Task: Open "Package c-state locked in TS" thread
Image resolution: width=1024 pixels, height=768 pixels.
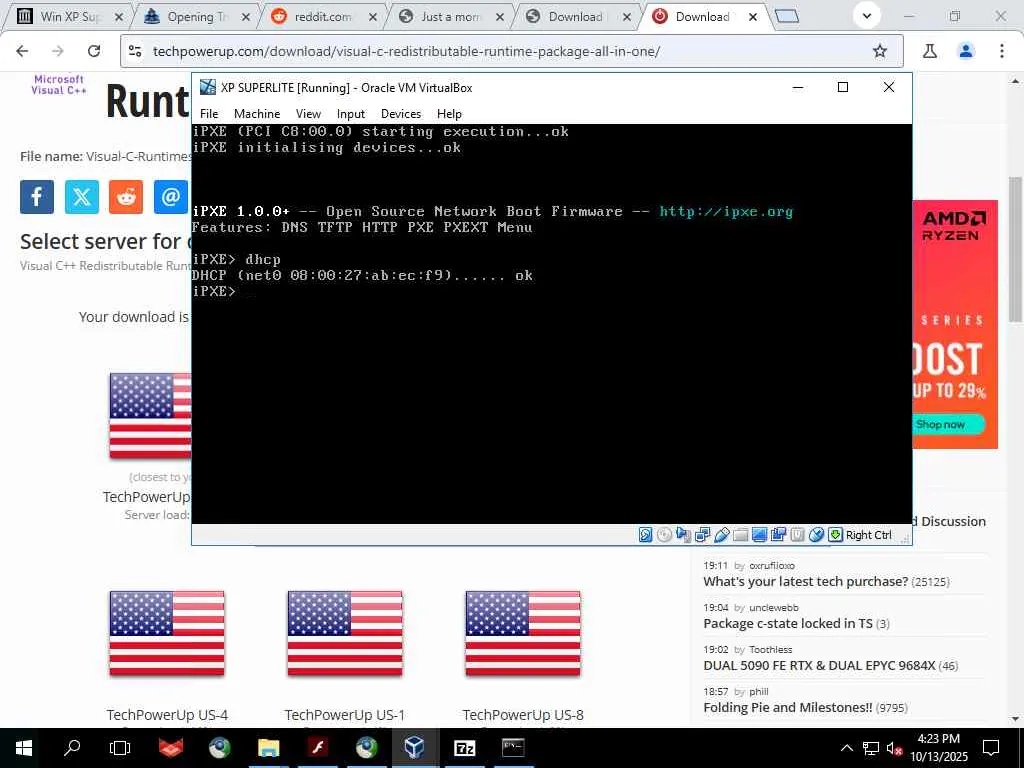Action: point(788,623)
